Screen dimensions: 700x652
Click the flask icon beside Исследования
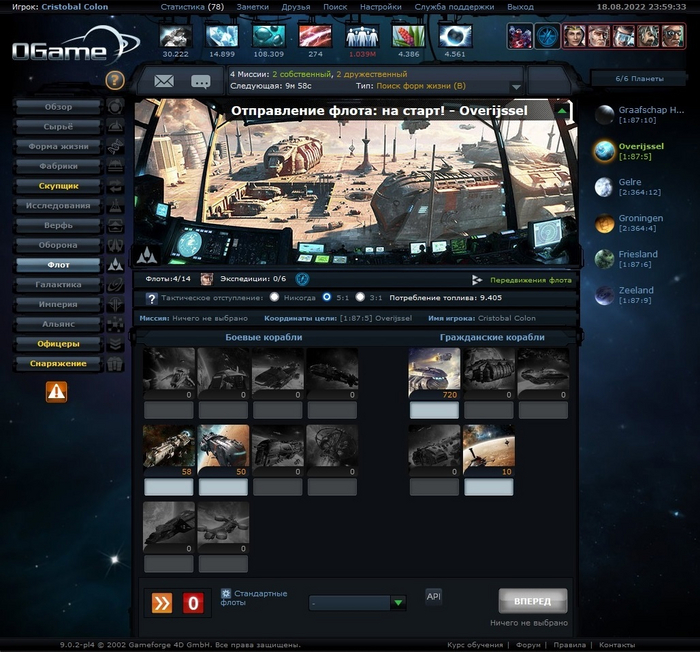pyautogui.click(x=115, y=205)
